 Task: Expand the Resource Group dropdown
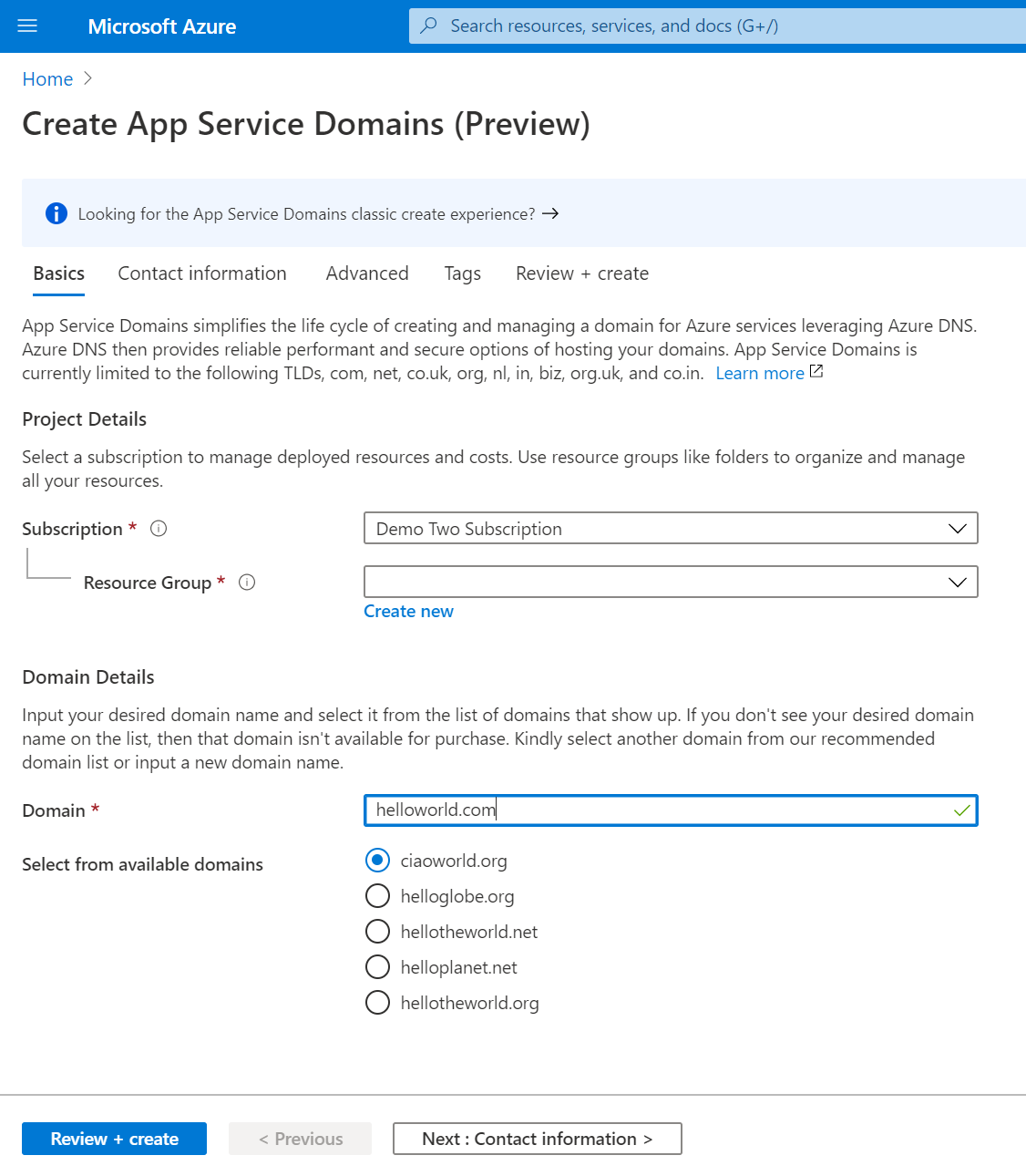click(x=956, y=582)
